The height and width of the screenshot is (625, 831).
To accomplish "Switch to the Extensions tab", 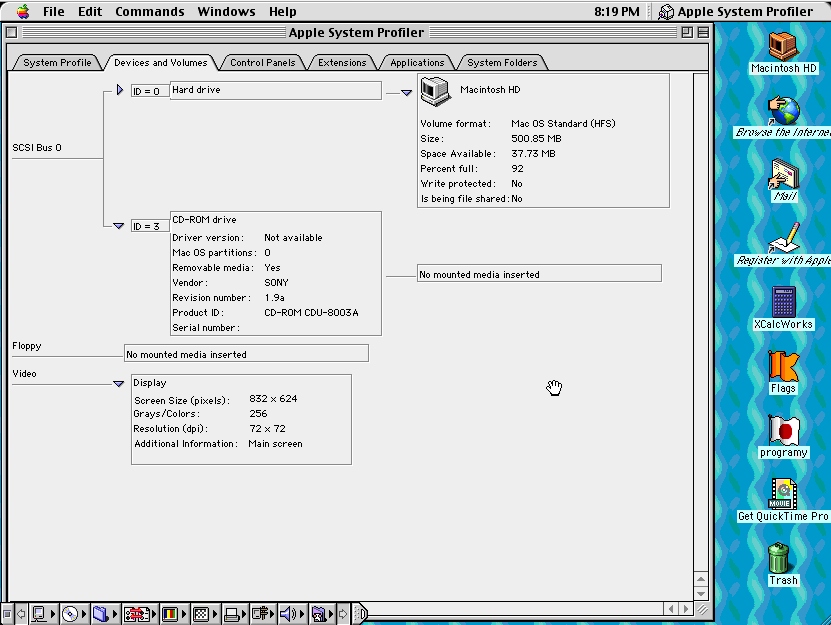I will click(342, 63).
